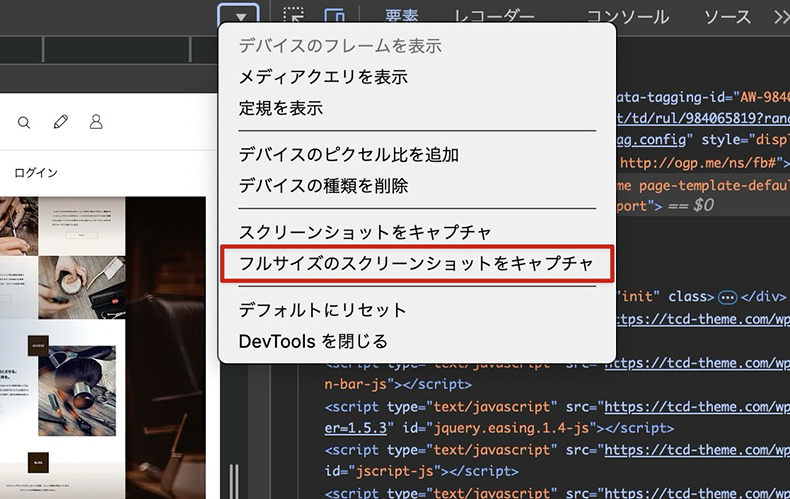This screenshot has height=499, width=790.
Task: Select DevTools を閉じる menu item
Action: tap(417, 341)
